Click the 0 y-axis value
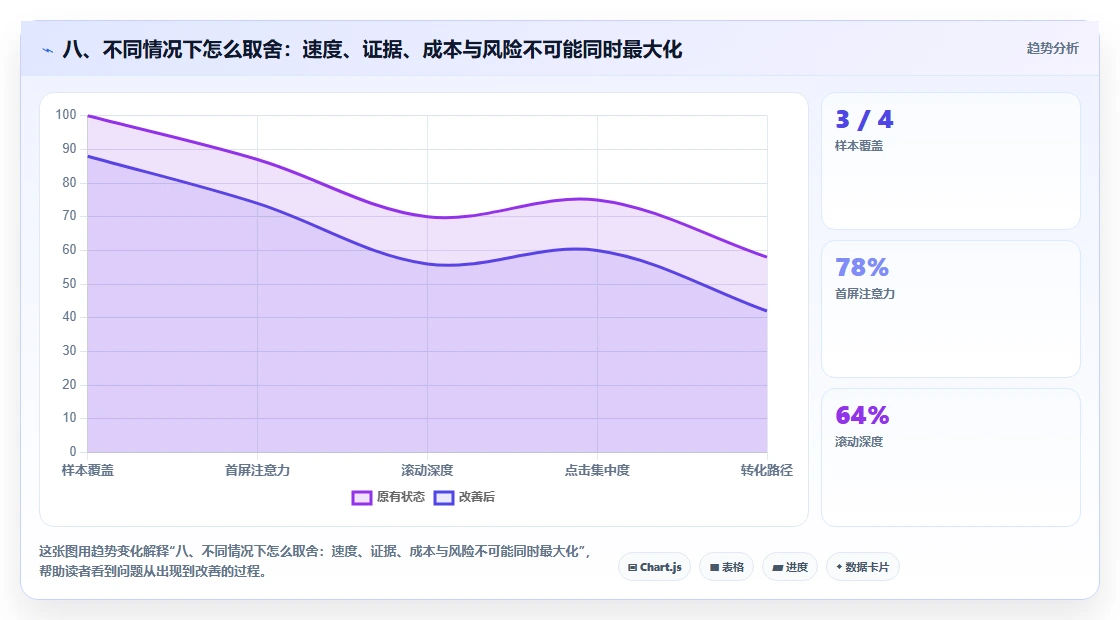 coord(73,451)
